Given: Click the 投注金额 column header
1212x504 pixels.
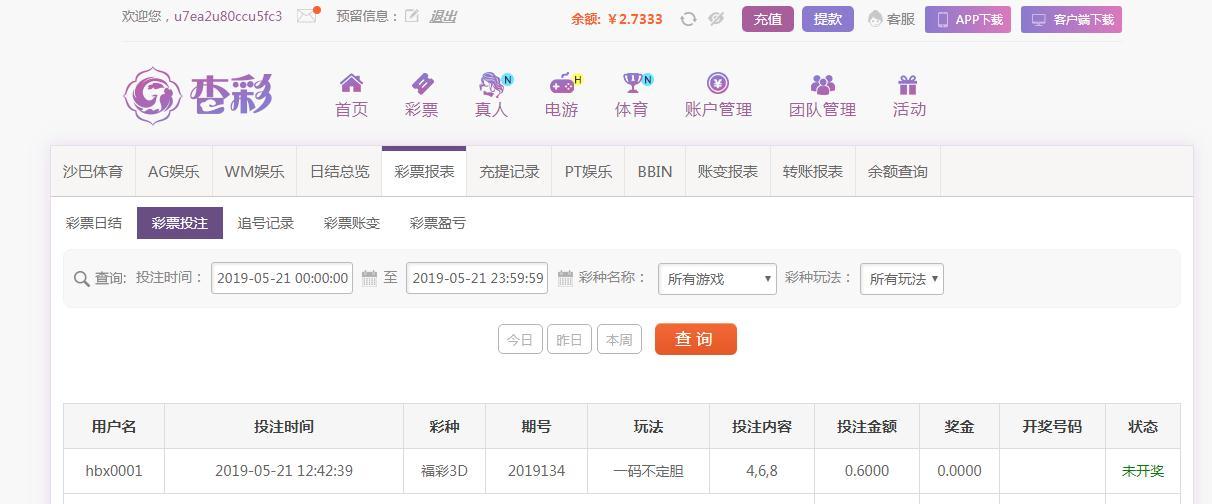Looking at the screenshot, I should coord(867,426).
